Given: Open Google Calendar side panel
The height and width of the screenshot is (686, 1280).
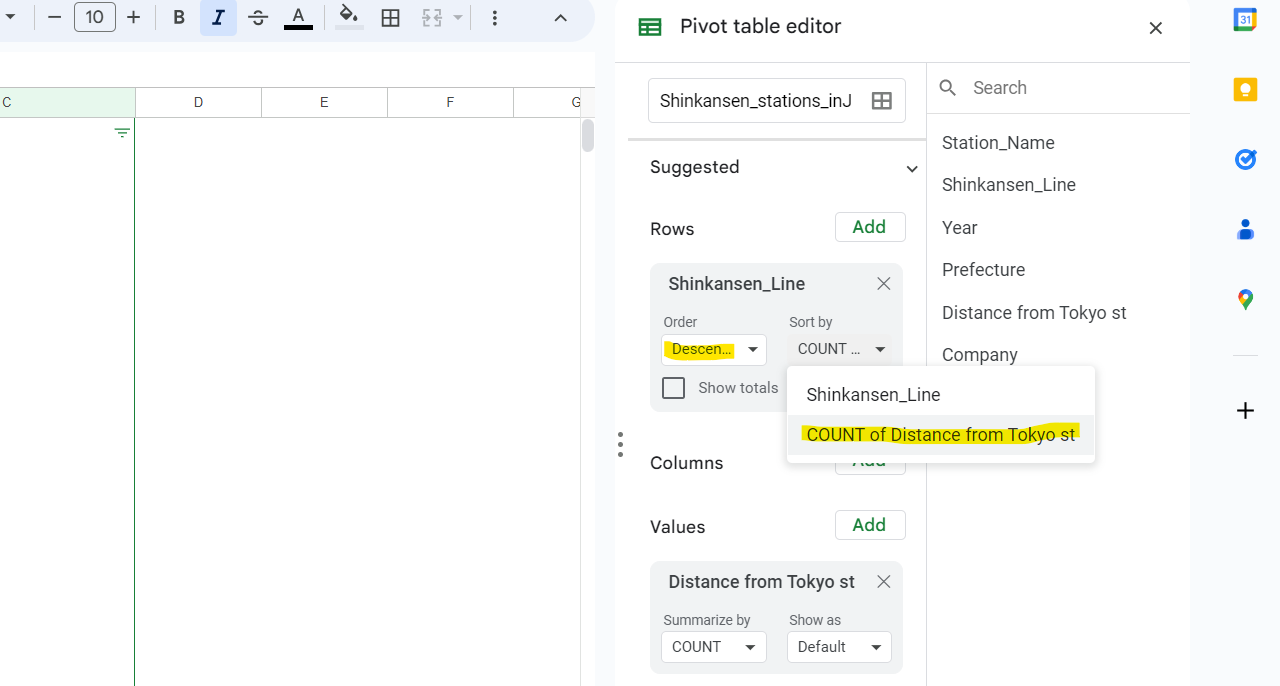Looking at the screenshot, I should tap(1245, 20).
